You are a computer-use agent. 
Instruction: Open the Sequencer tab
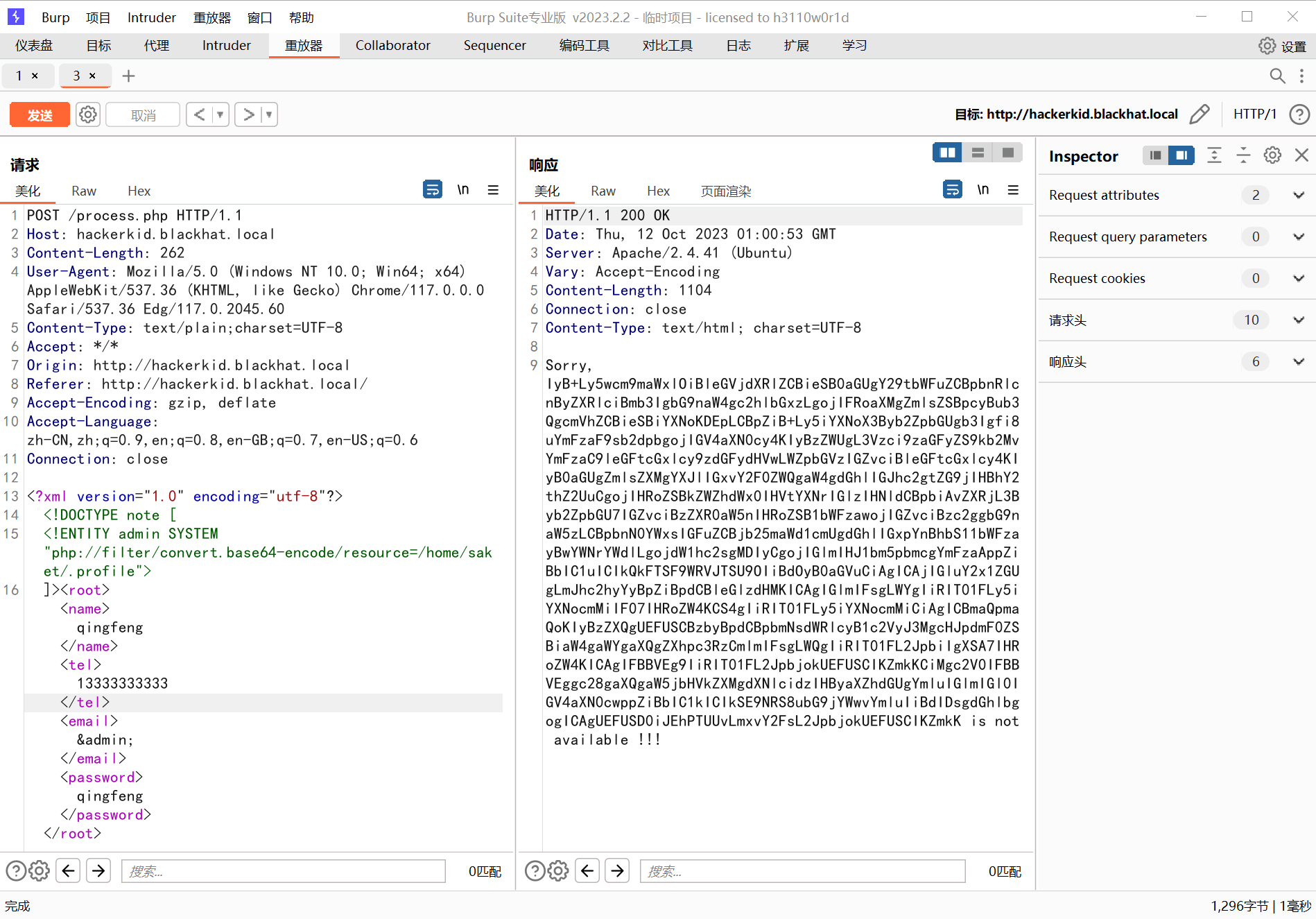click(x=494, y=45)
